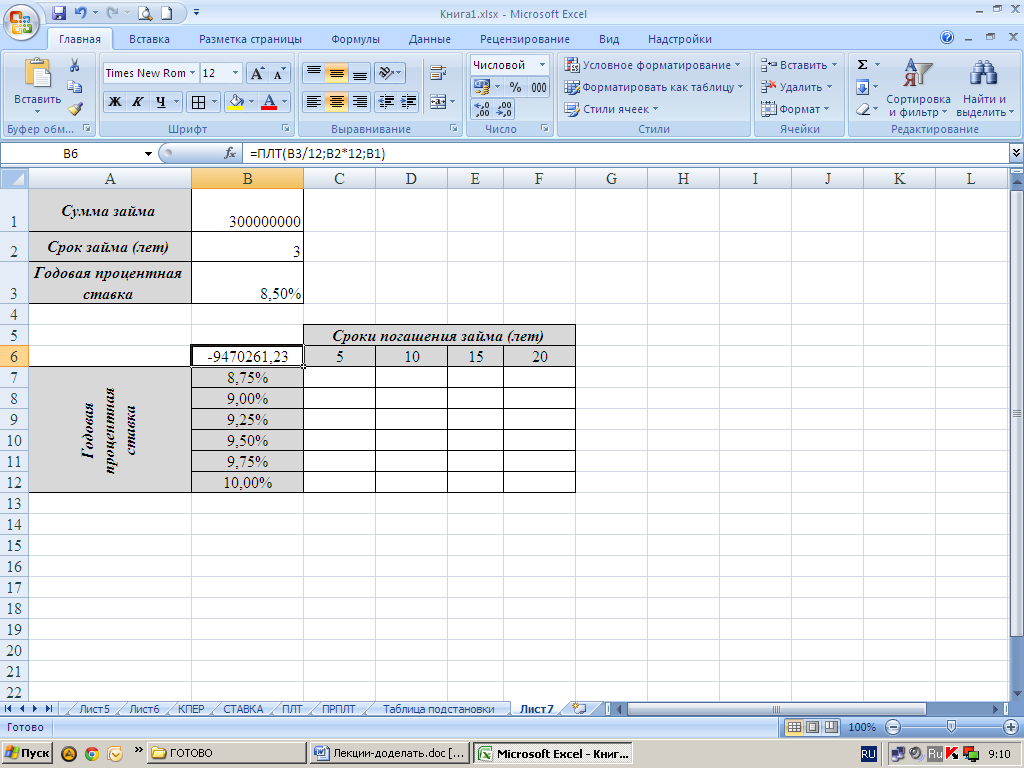Center text horizontally

(336, 102)
